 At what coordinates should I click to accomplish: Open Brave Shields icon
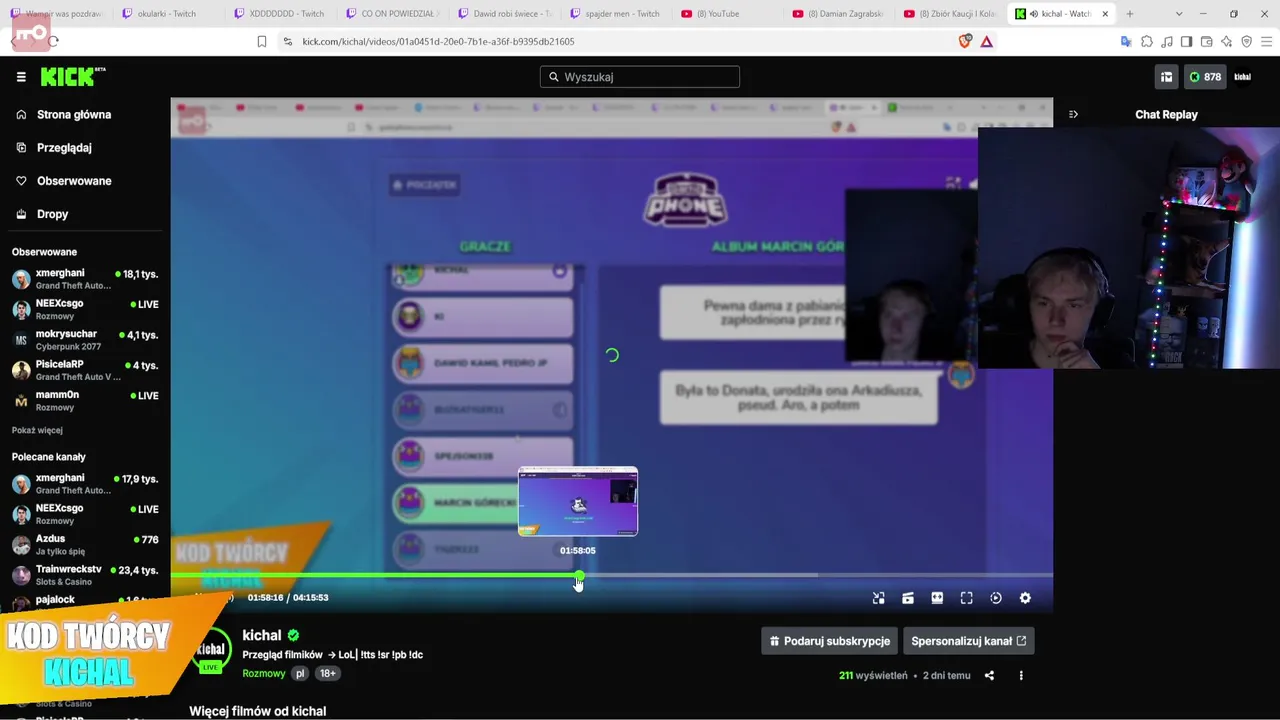click(x=965, y=41)
